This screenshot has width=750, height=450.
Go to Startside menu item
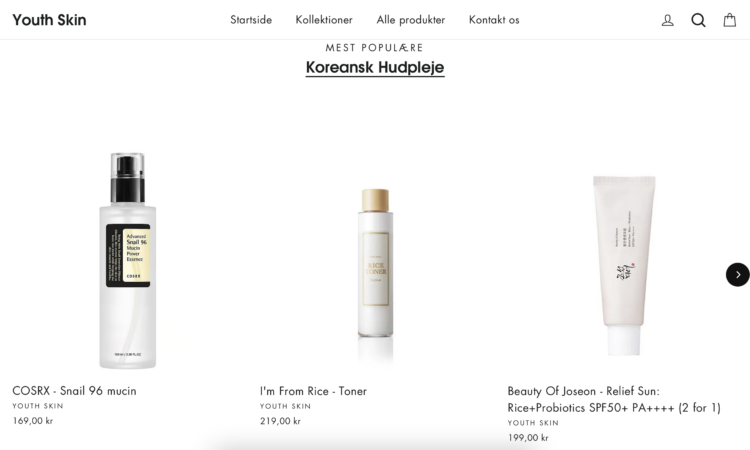[251, 20]
